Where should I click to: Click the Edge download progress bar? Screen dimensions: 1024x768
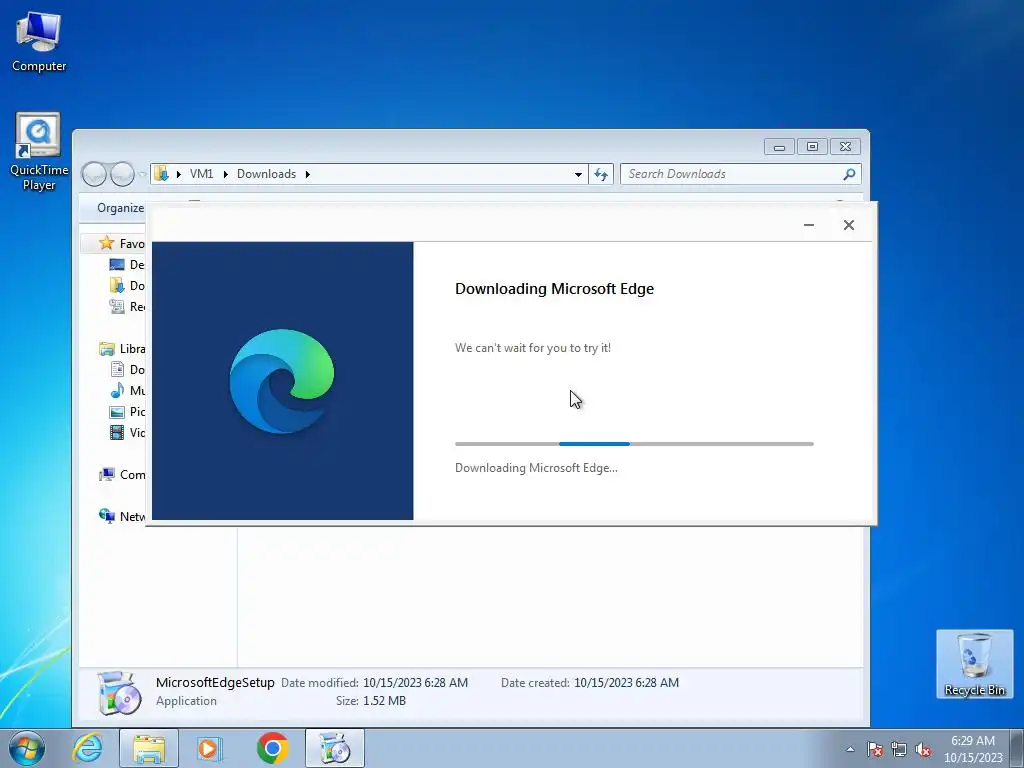634,444
